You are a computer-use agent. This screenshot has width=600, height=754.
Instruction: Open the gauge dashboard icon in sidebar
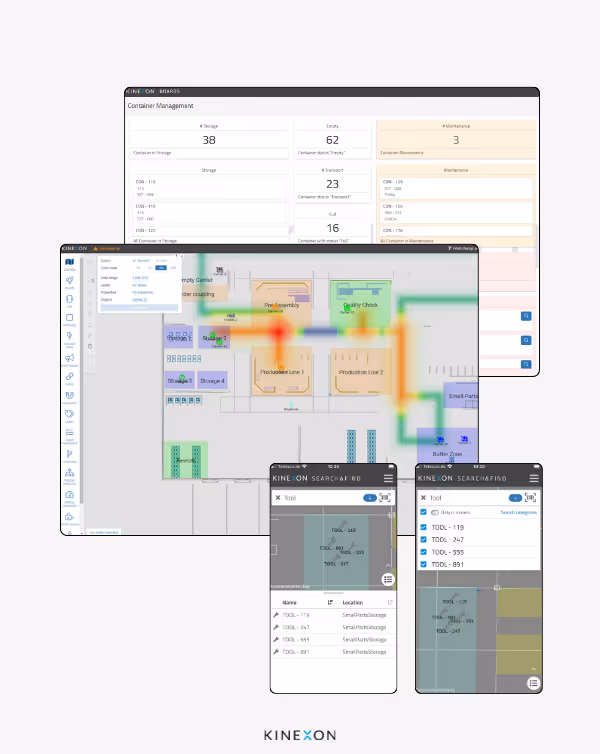70,494
